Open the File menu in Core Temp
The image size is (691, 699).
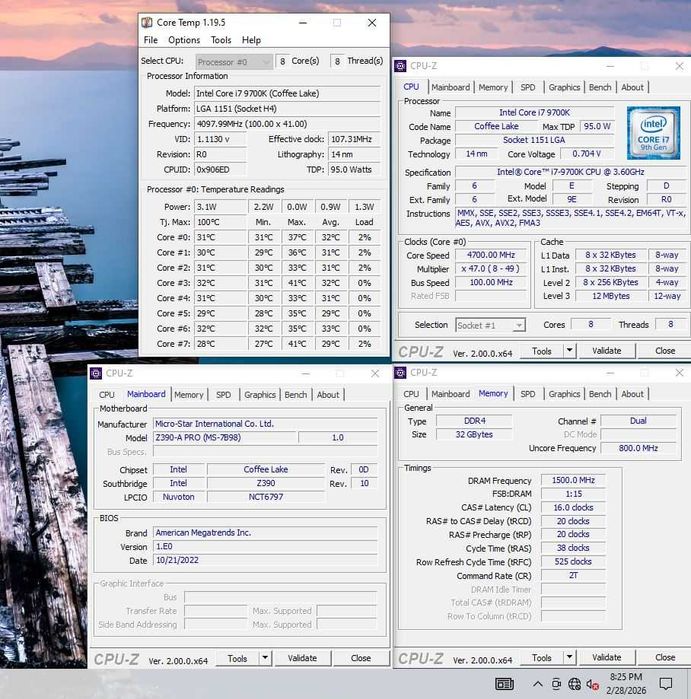tap(151, 40)
